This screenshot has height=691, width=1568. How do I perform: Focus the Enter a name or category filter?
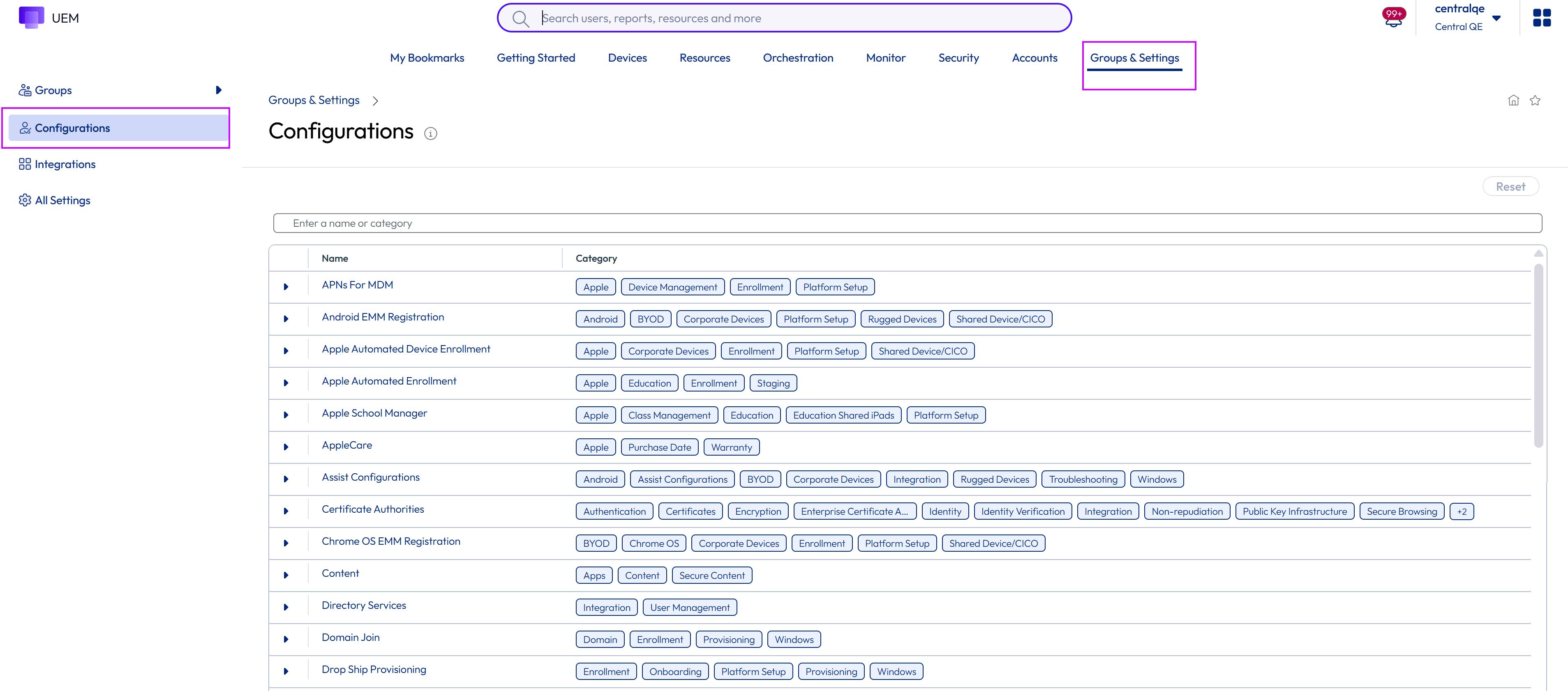pyautogui.click(x=907, y=223)
